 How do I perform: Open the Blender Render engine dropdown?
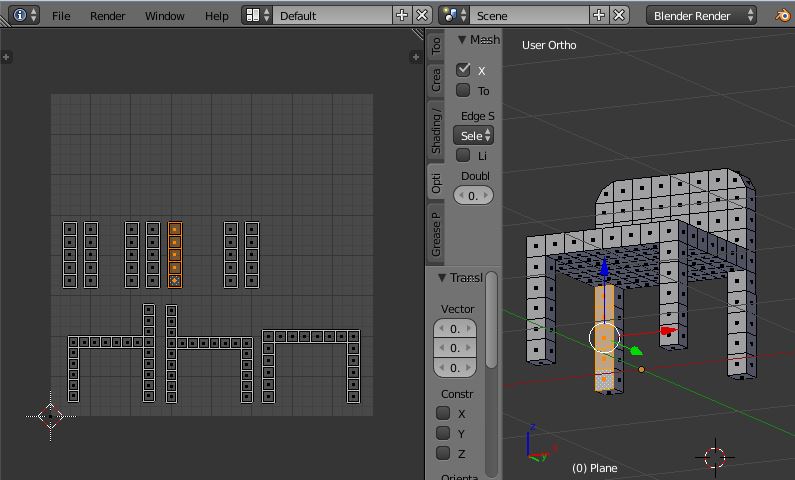pyautogui.click(x=701, y=15)
